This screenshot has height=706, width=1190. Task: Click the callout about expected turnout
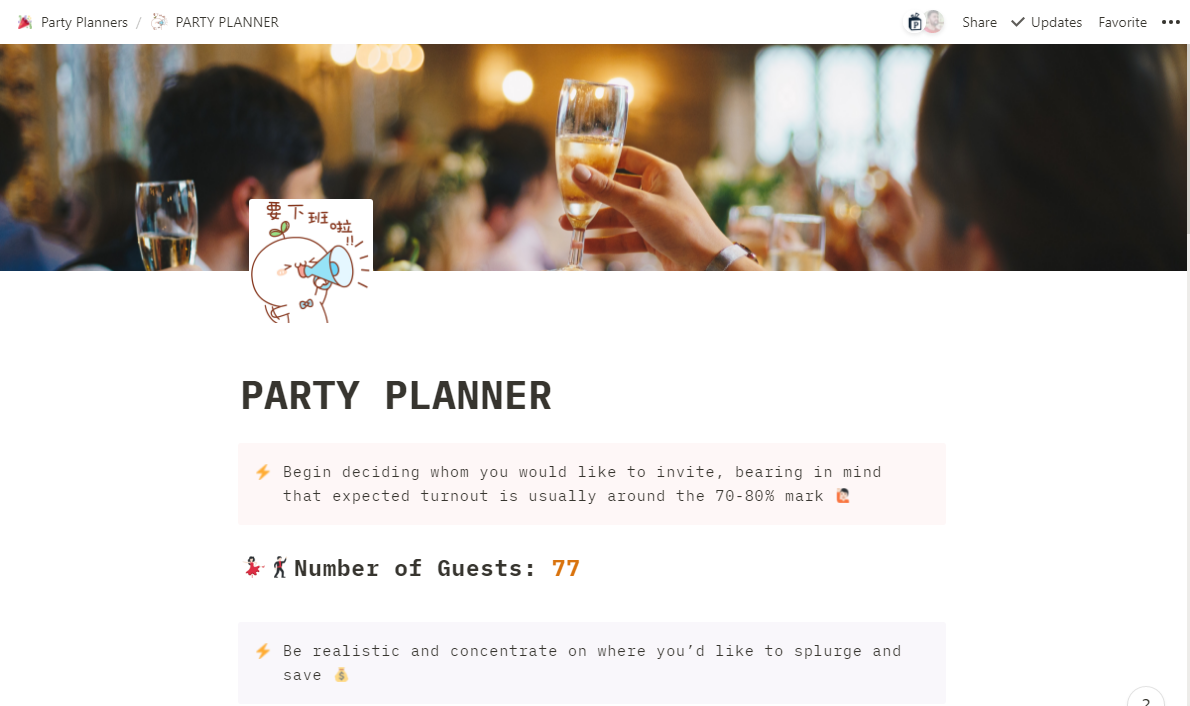point(592,484)
